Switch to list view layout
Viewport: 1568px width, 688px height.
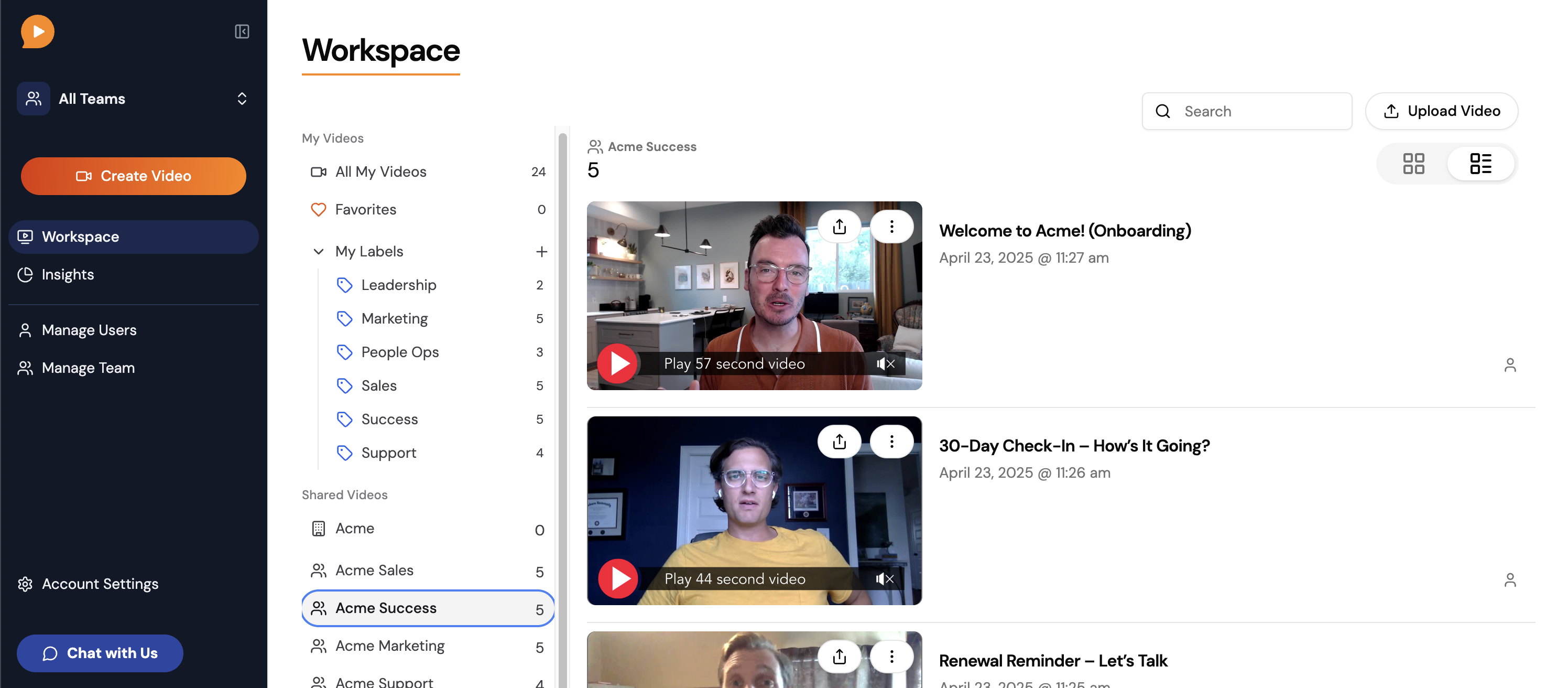[x=1480, y=163]
